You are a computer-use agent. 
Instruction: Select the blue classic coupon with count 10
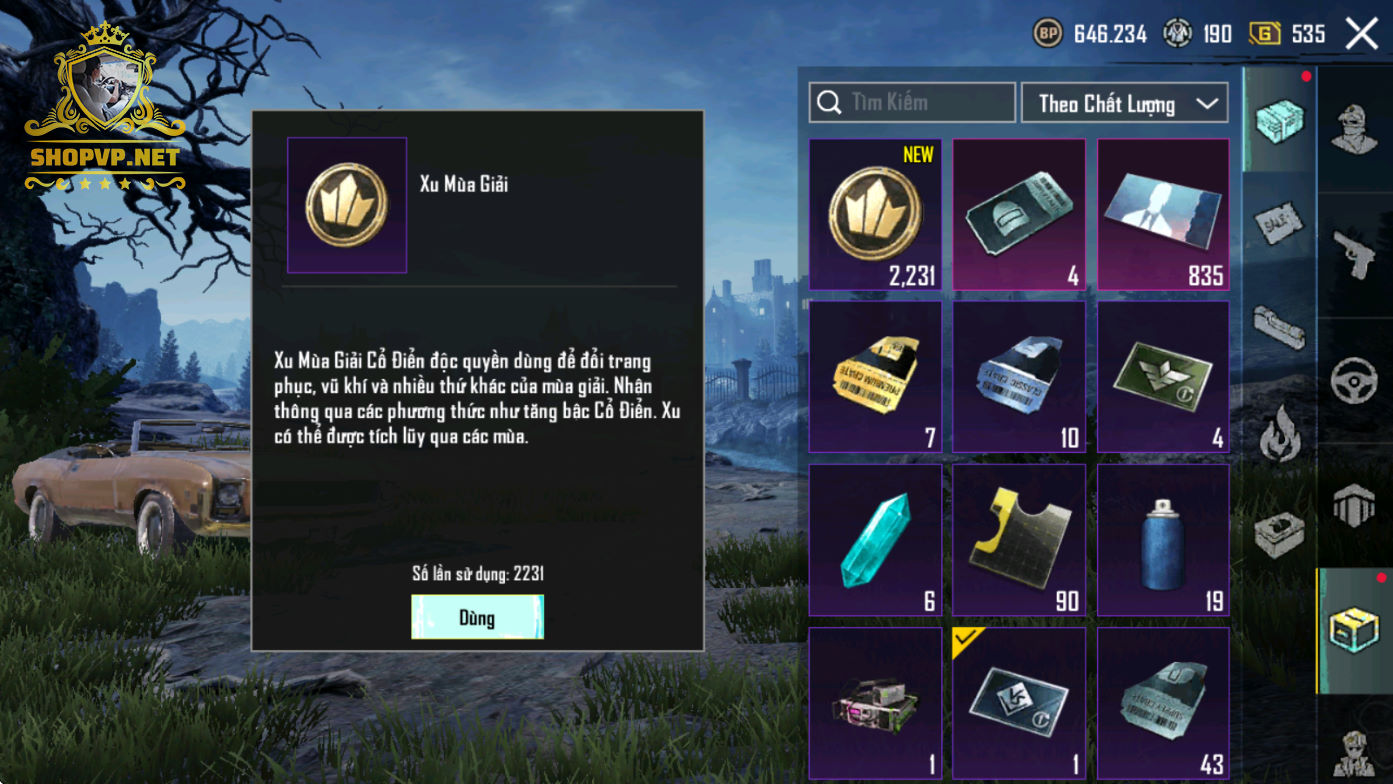1019,377
